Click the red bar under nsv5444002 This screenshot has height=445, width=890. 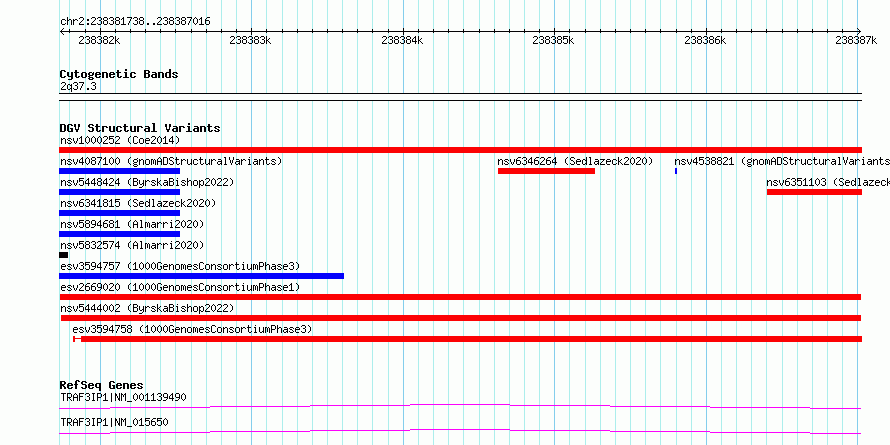click(461, 318)
